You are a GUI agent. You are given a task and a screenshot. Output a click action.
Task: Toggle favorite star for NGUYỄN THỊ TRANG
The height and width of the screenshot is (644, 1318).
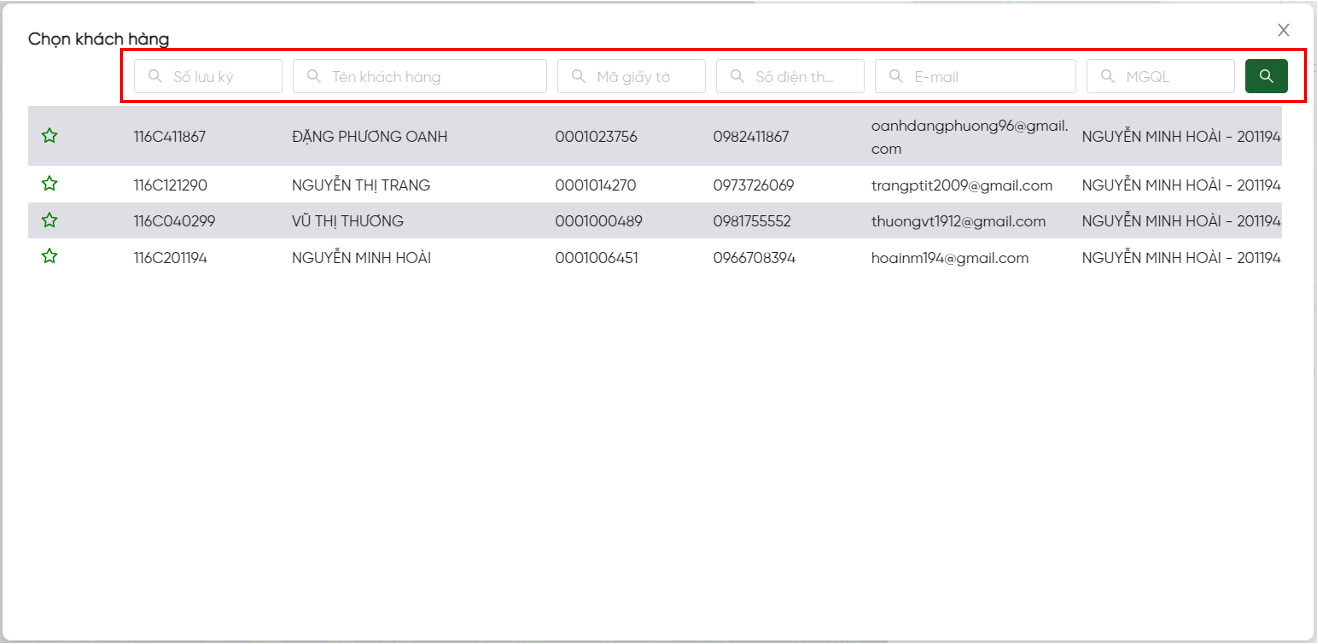pos(49,184)
